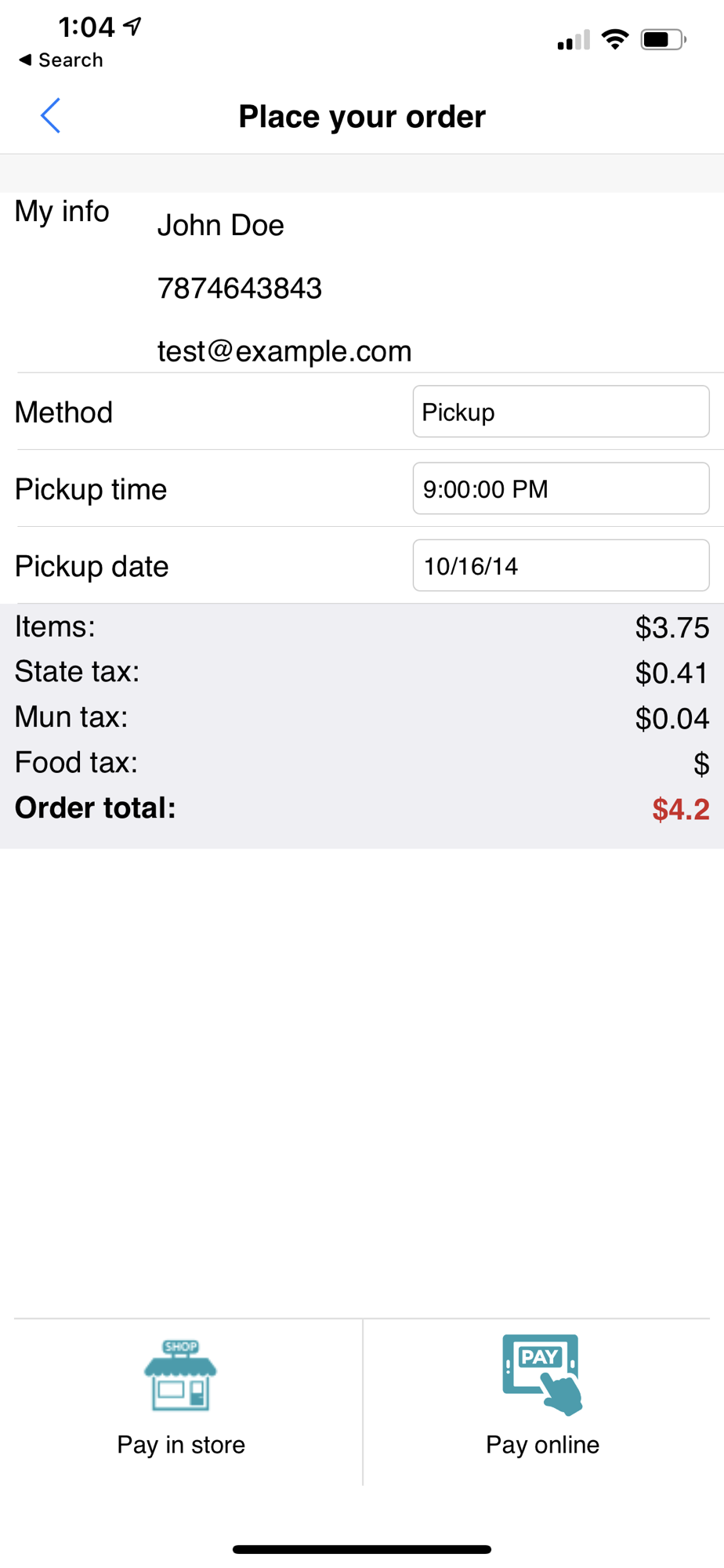Tap the cellular signal bars icon
This screenshot has width=724, height=1568.
point(574,41)
